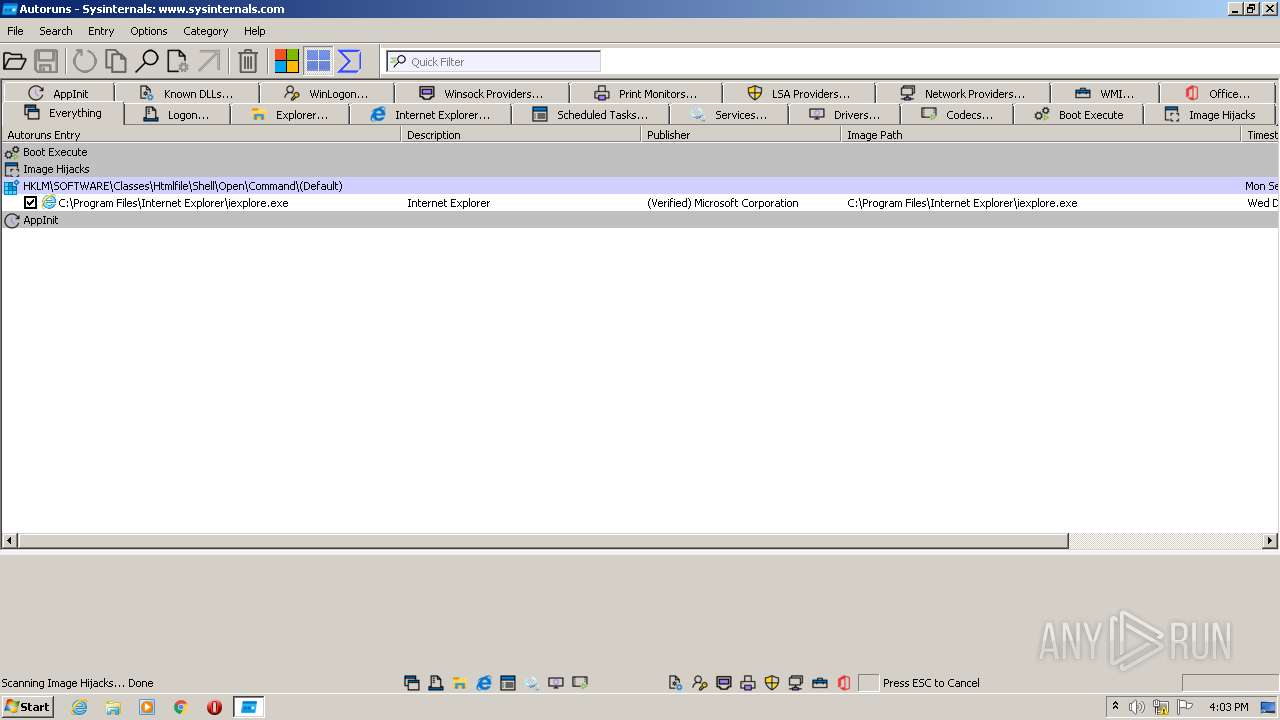1280x720 pixels.
Task: Switch to the Explorer tab
Action: pos(290,115)
